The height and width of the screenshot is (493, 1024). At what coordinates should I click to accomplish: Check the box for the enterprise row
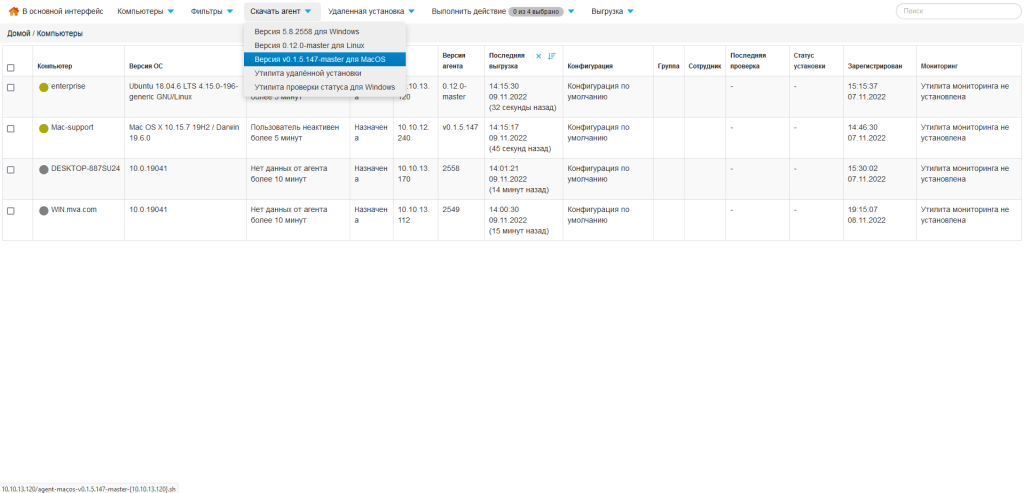tap(10, 87)
